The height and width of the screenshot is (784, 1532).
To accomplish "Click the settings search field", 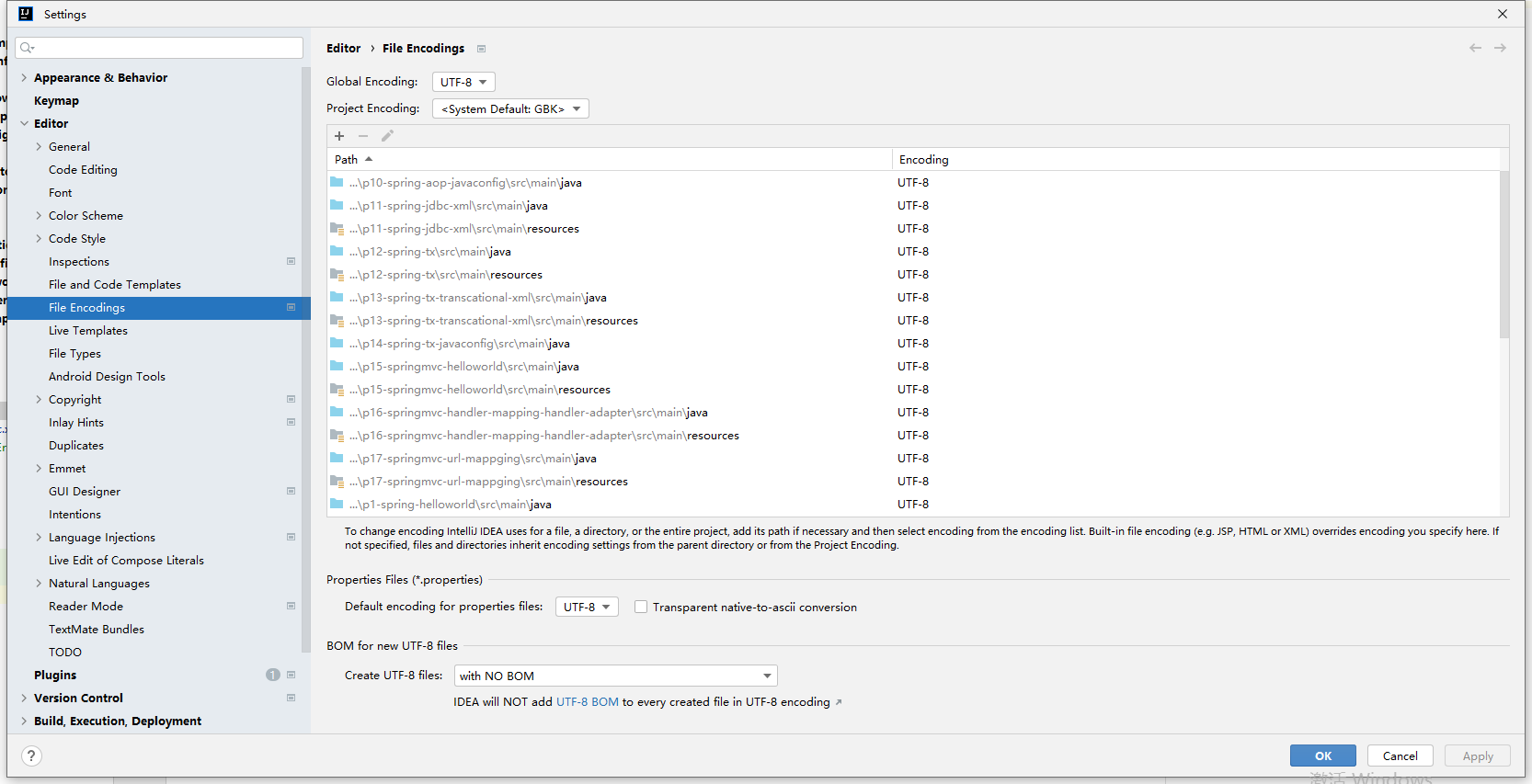I will (159, 48).
